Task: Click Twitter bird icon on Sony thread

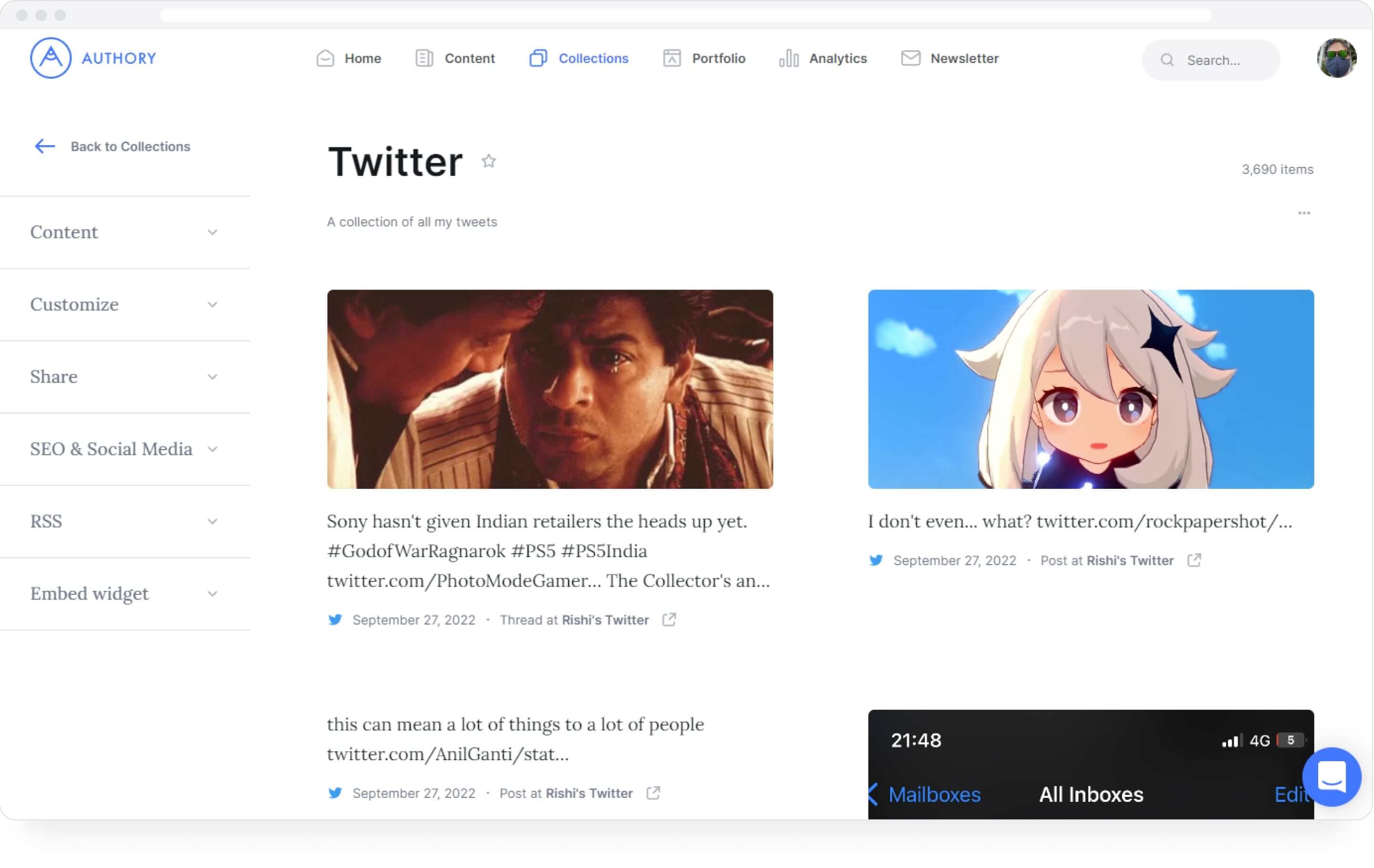Action: pos(335,620)
